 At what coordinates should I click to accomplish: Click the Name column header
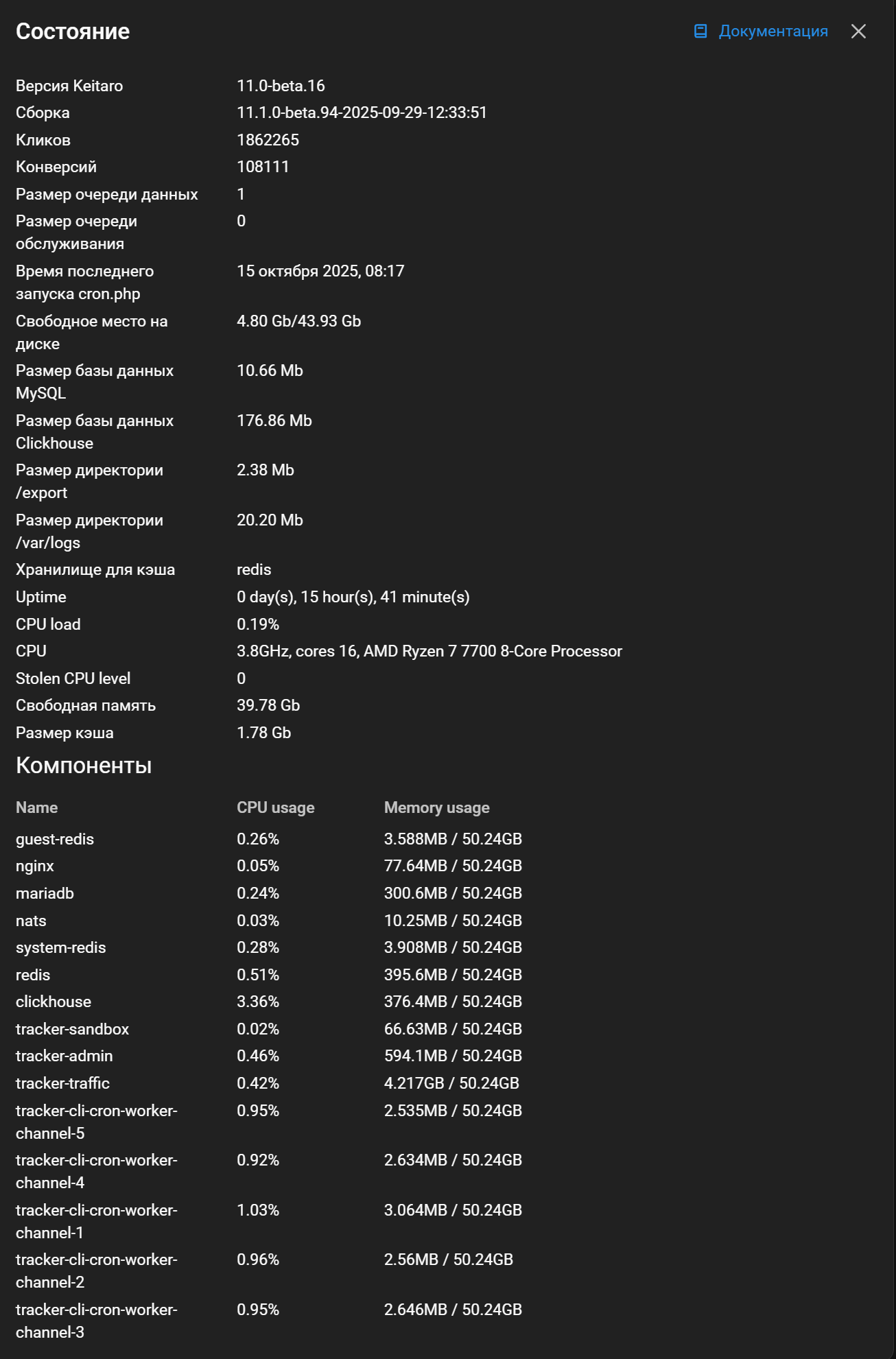pyautogui.click(x=37, y=807)
